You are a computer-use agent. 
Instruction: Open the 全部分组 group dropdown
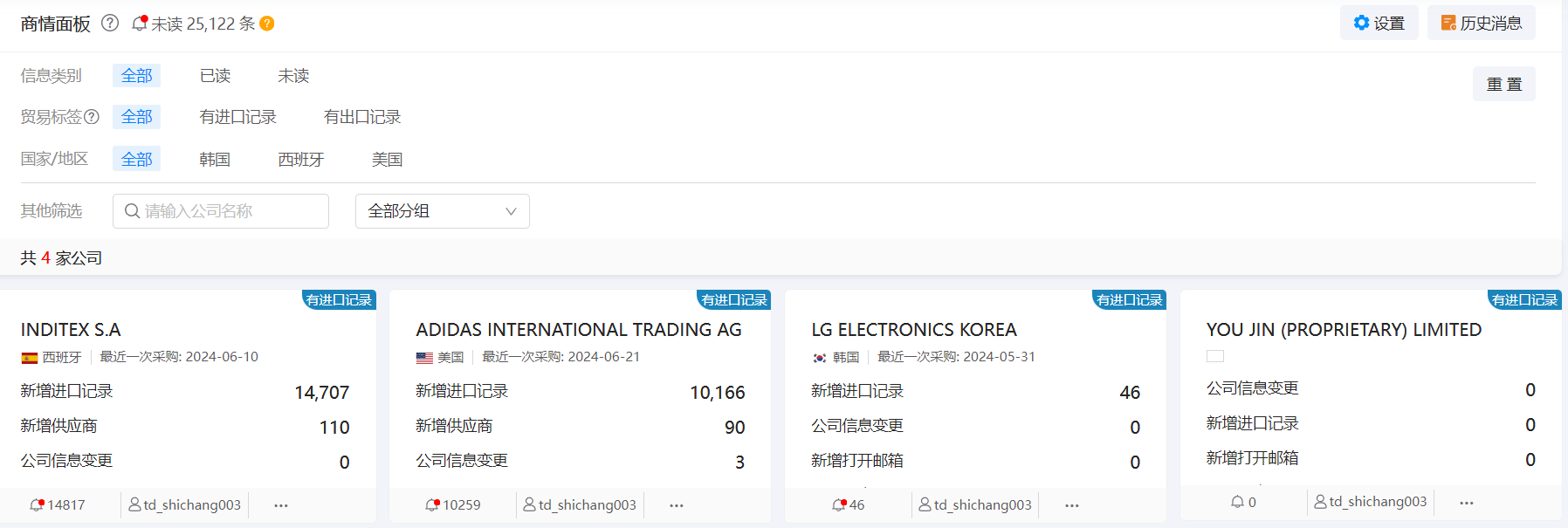point(442,211)
